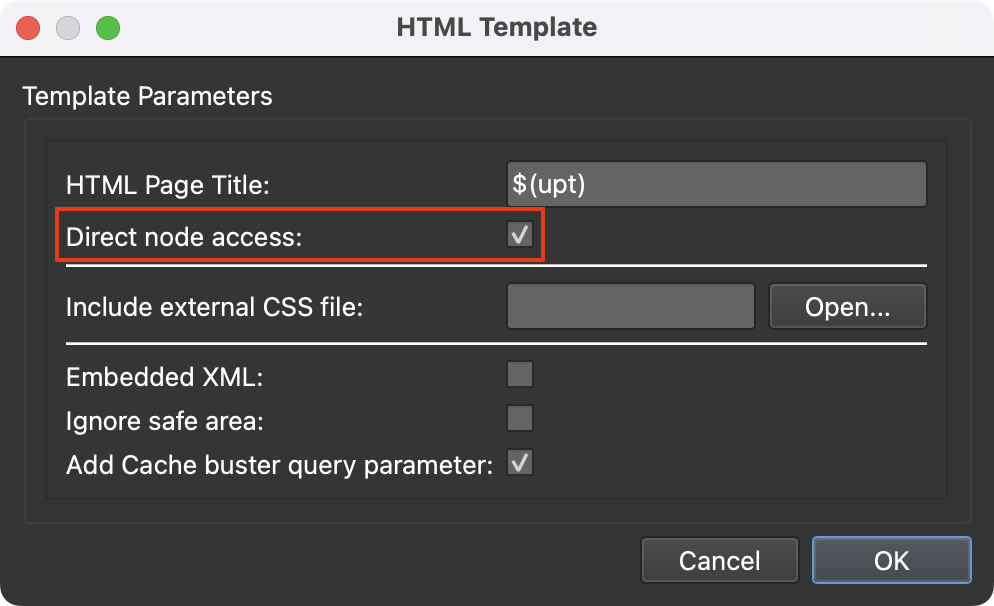The height and width of the screenshot is (606, 994).
Task: Click the 'Add Cache buster query parameter:' label
Action: (279, 465)
